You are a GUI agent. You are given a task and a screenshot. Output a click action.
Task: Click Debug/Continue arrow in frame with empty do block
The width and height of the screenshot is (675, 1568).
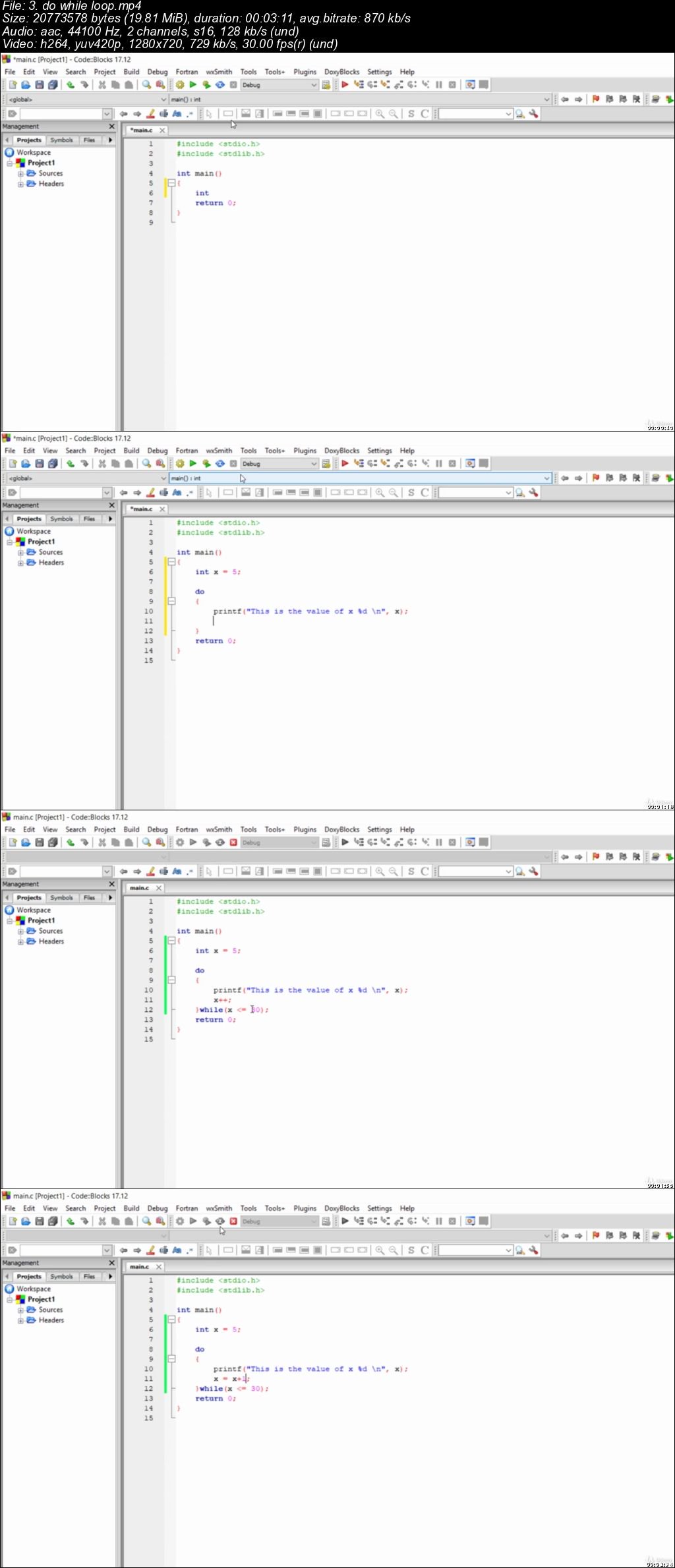pos(345,464)
